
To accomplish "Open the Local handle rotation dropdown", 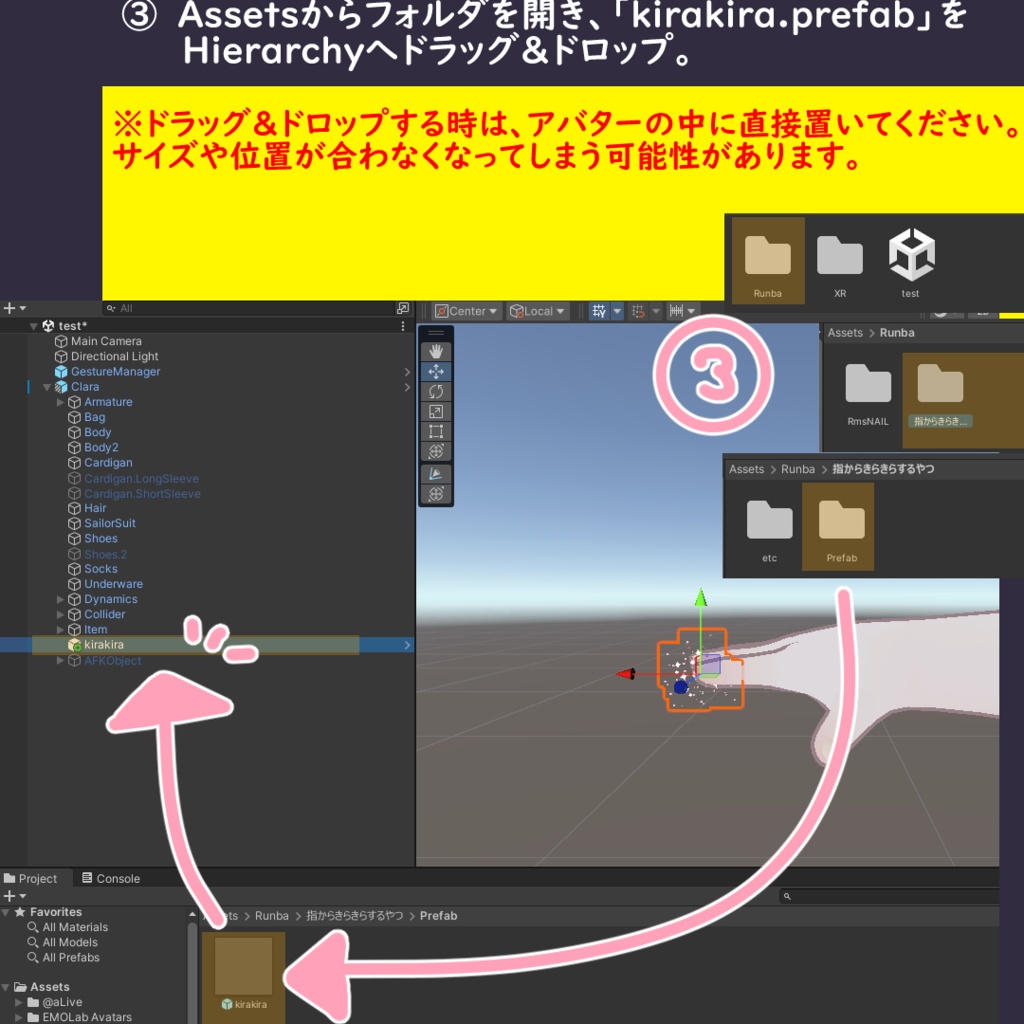I will [538, 311].
